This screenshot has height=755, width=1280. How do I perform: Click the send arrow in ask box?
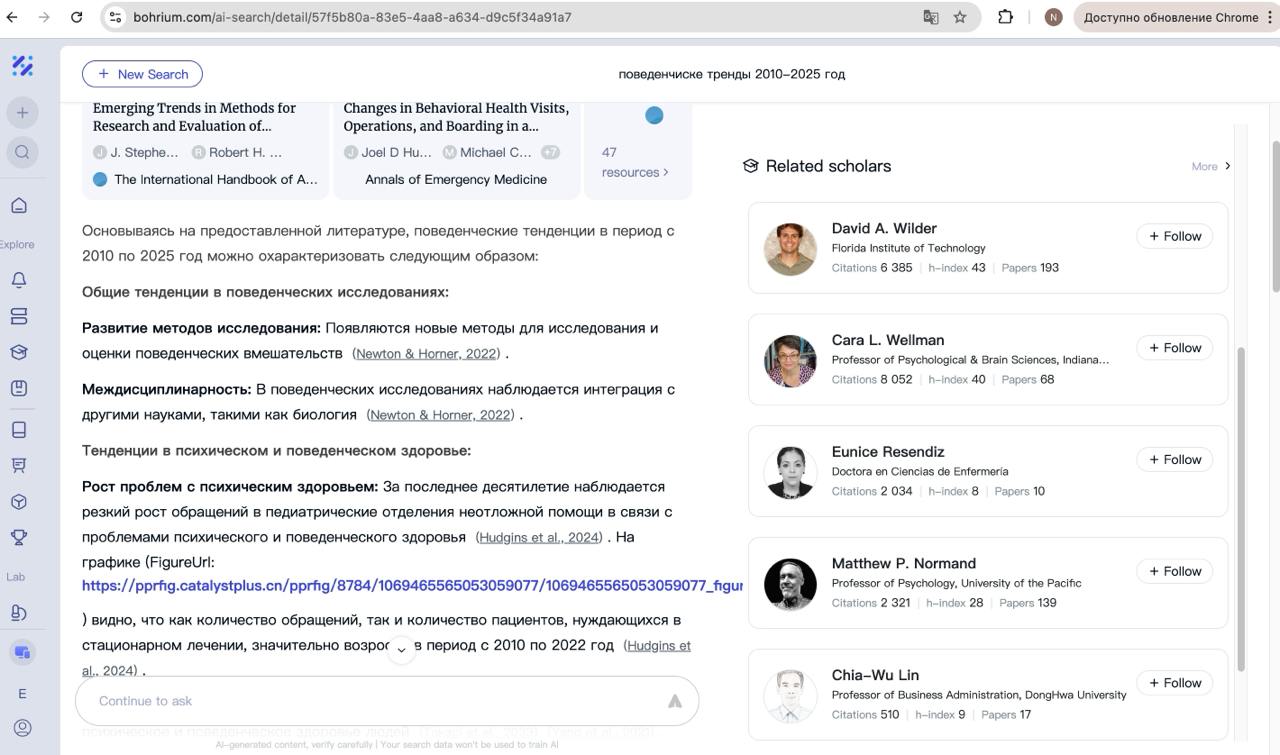tap(675, 701)
